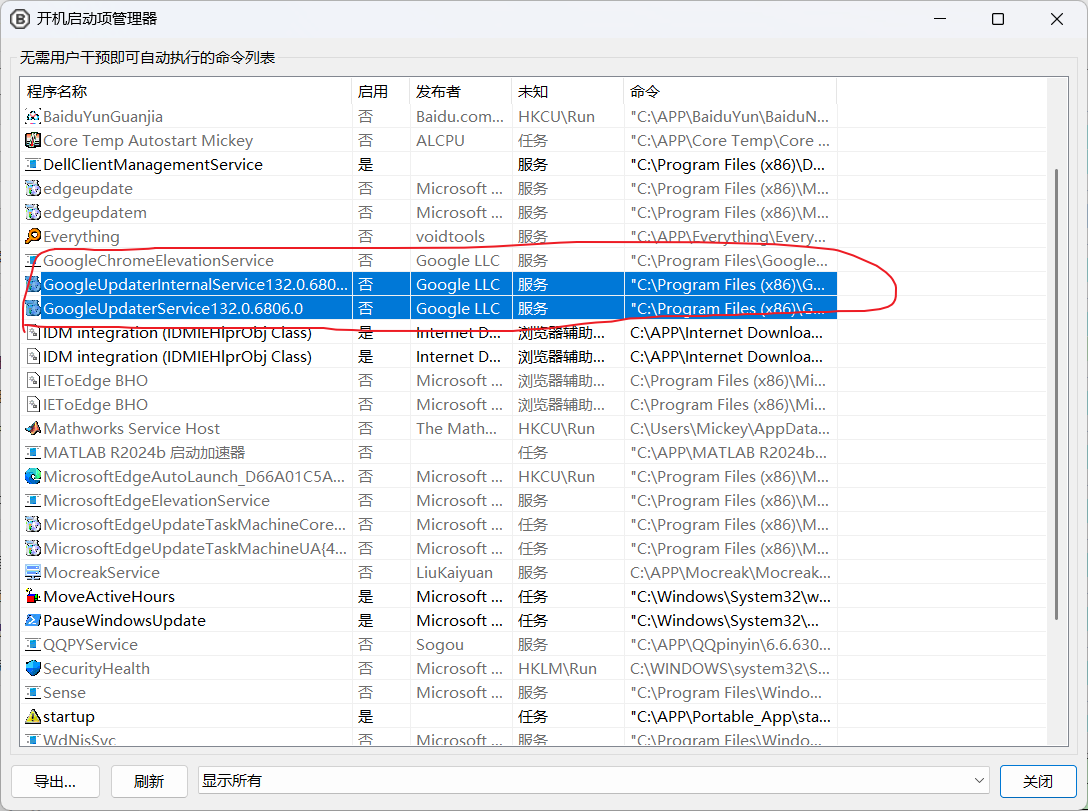Click publisher ALCPU cell
Image resolution: width=1088 pixels, height=811 pixels.
tap(440, 141)
